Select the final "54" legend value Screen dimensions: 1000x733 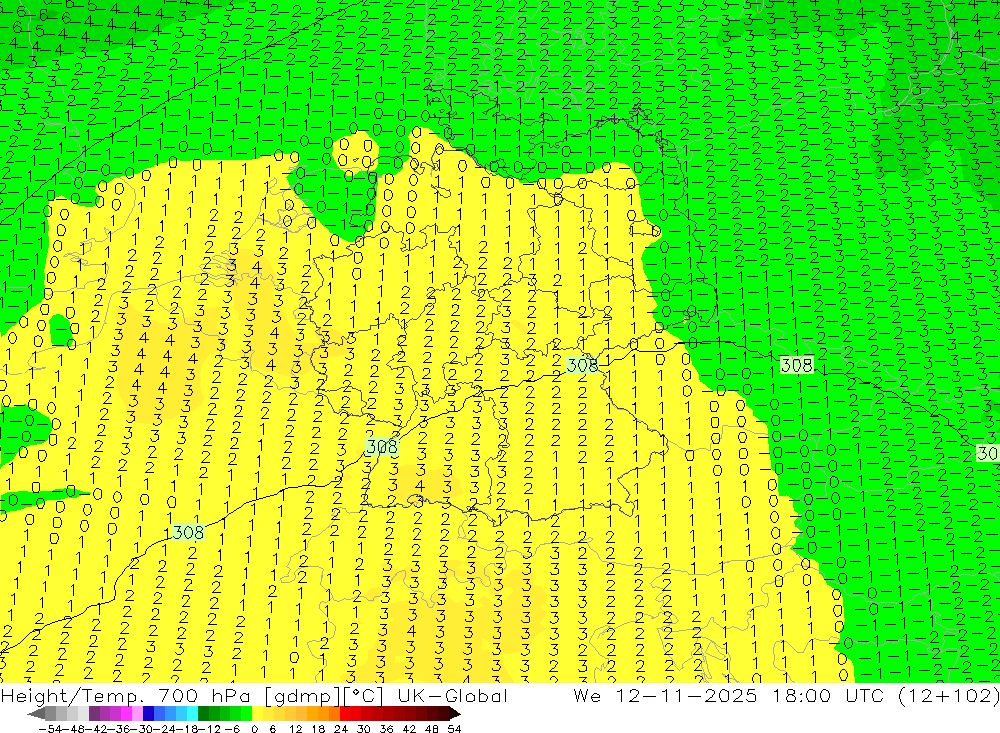coord(454,729)
